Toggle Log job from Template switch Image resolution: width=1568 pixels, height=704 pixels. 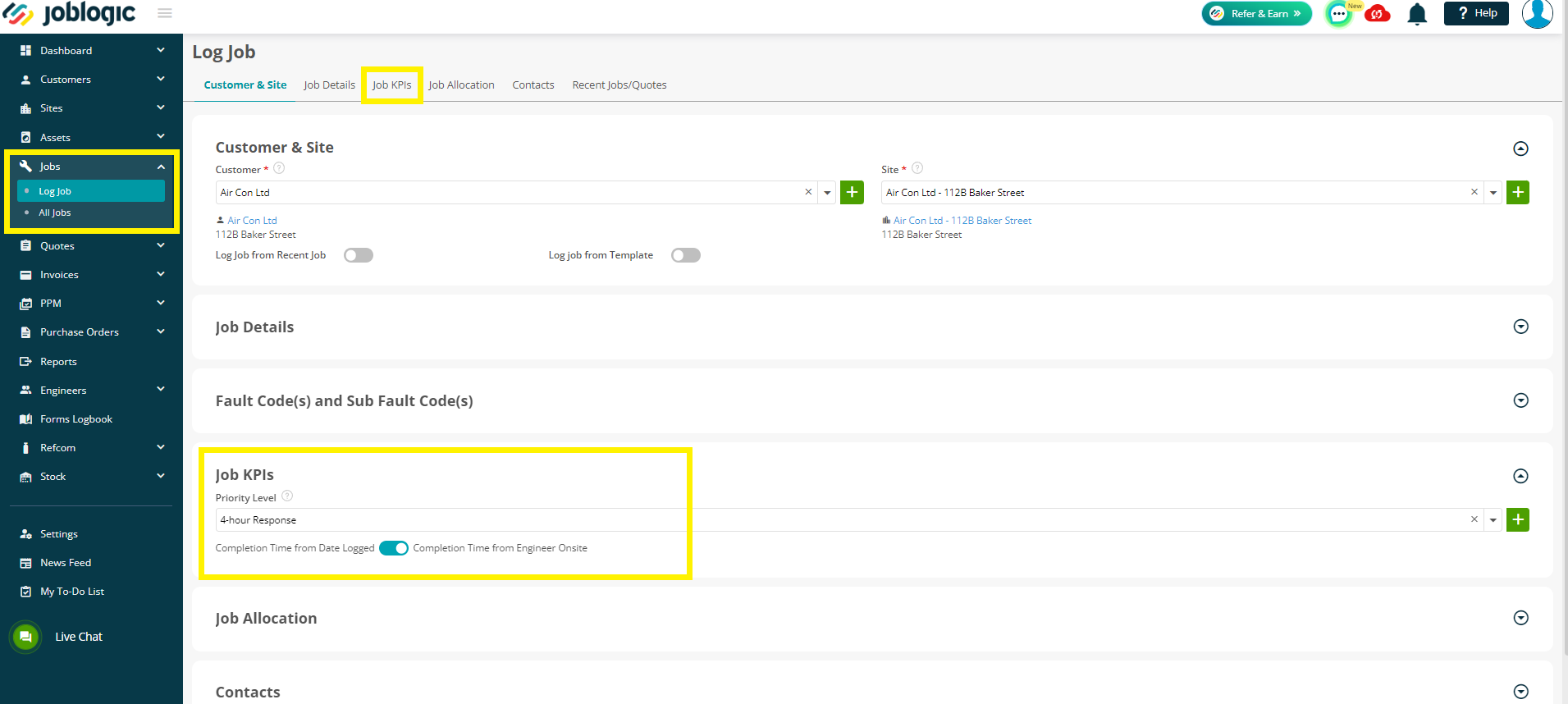686,255
